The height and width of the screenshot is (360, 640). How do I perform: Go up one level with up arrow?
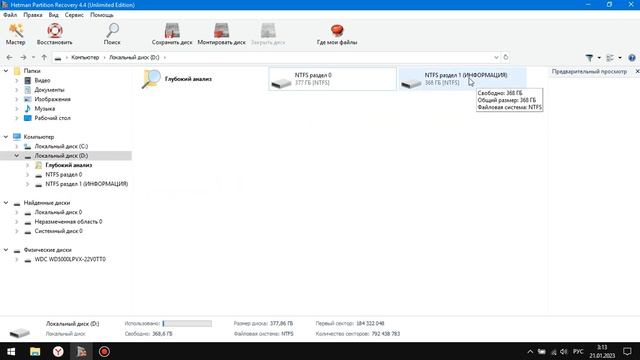[44, 58]
